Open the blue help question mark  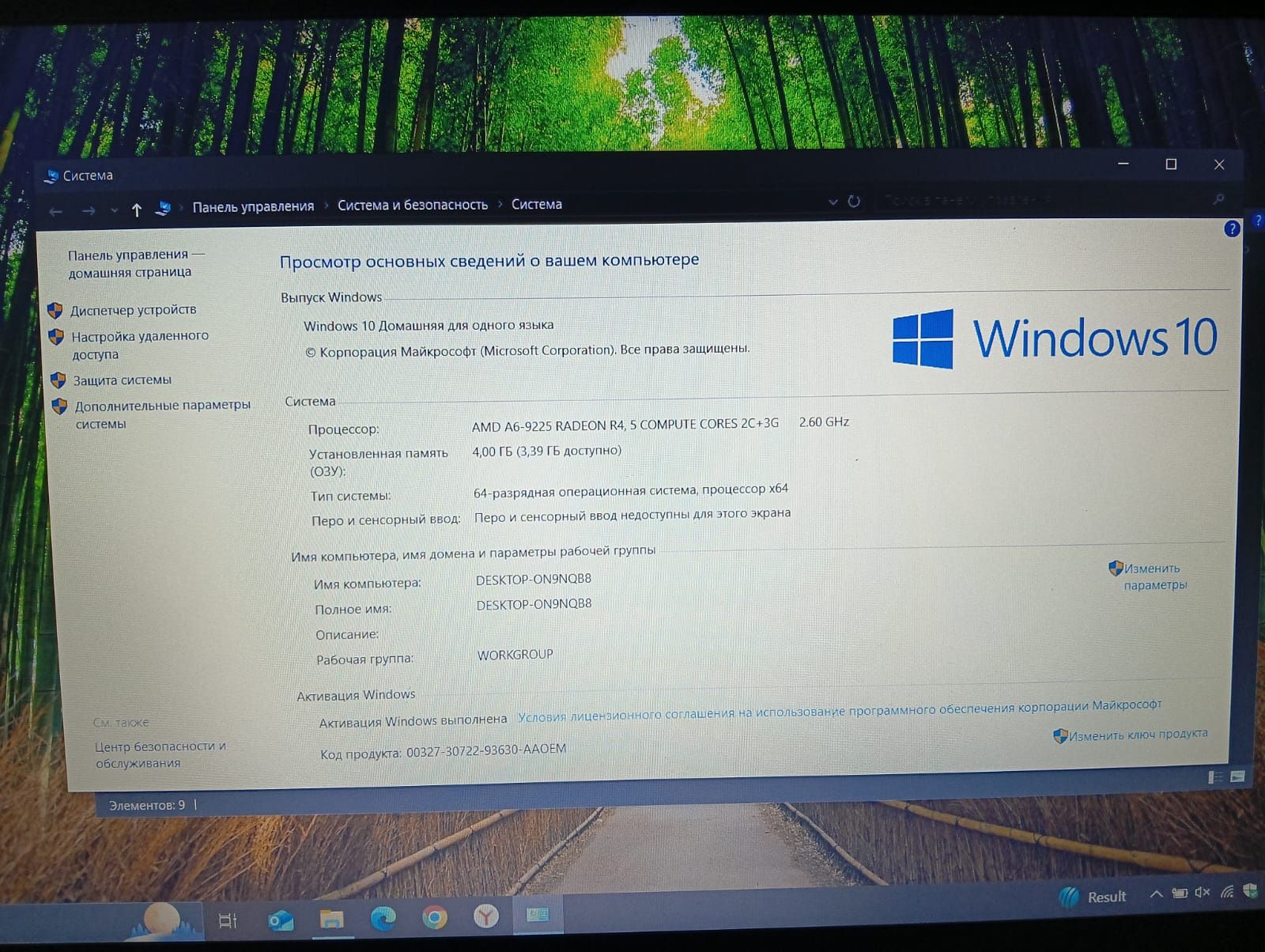1232,229
